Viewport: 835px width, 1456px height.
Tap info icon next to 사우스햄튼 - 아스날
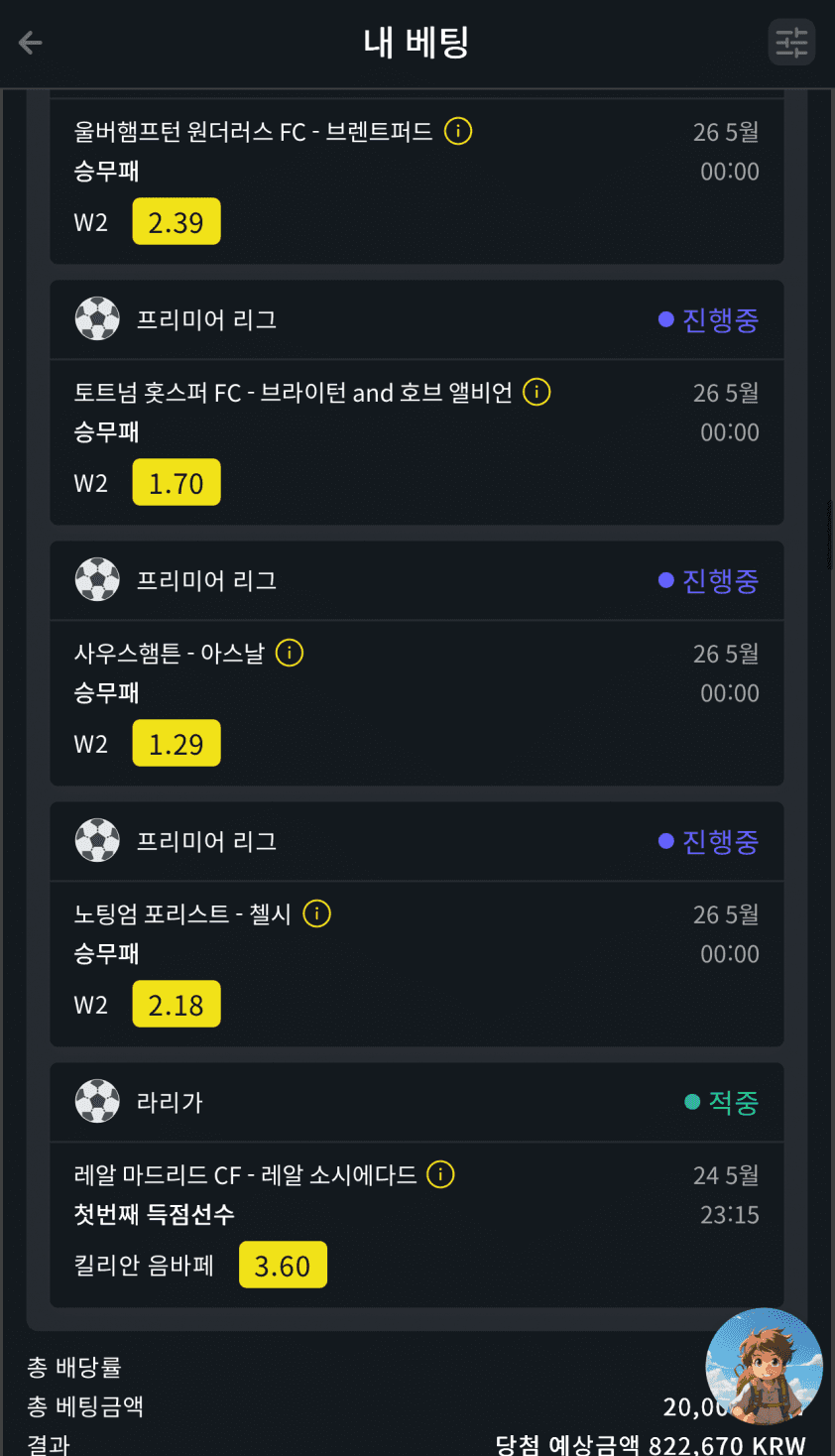click(289, 653)
